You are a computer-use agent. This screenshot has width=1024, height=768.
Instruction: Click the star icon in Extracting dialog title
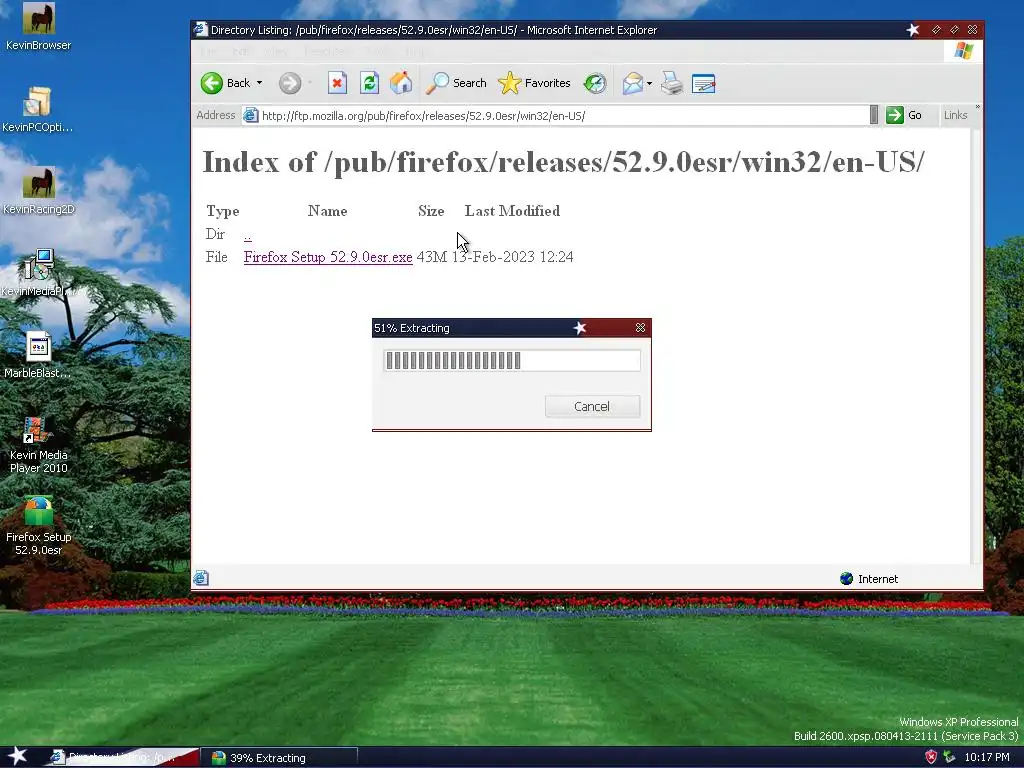pyautogui.click(x=579, y=328)
